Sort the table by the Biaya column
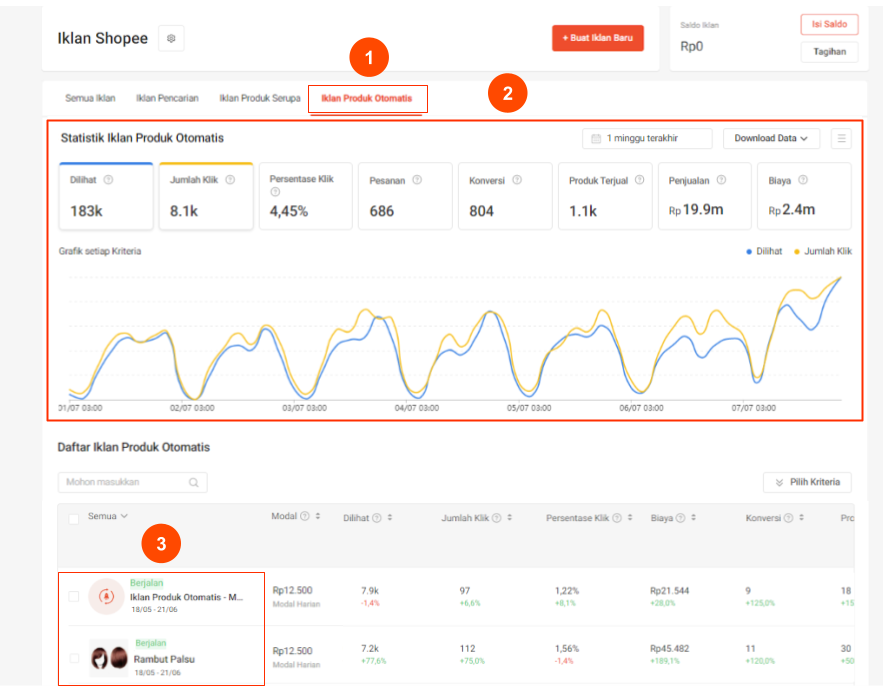Viewport: 883px width, 691px height. [694, 518]
